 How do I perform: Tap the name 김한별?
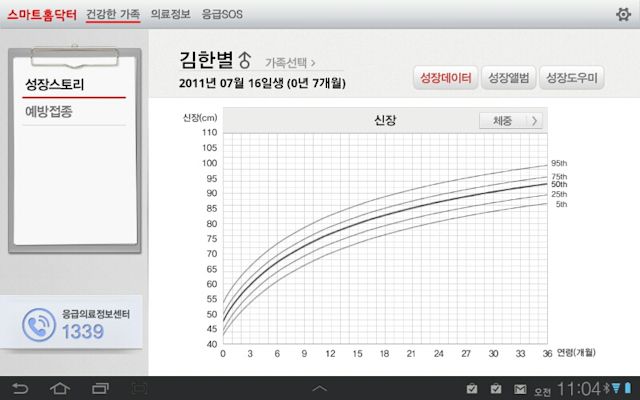click(206, 60)
